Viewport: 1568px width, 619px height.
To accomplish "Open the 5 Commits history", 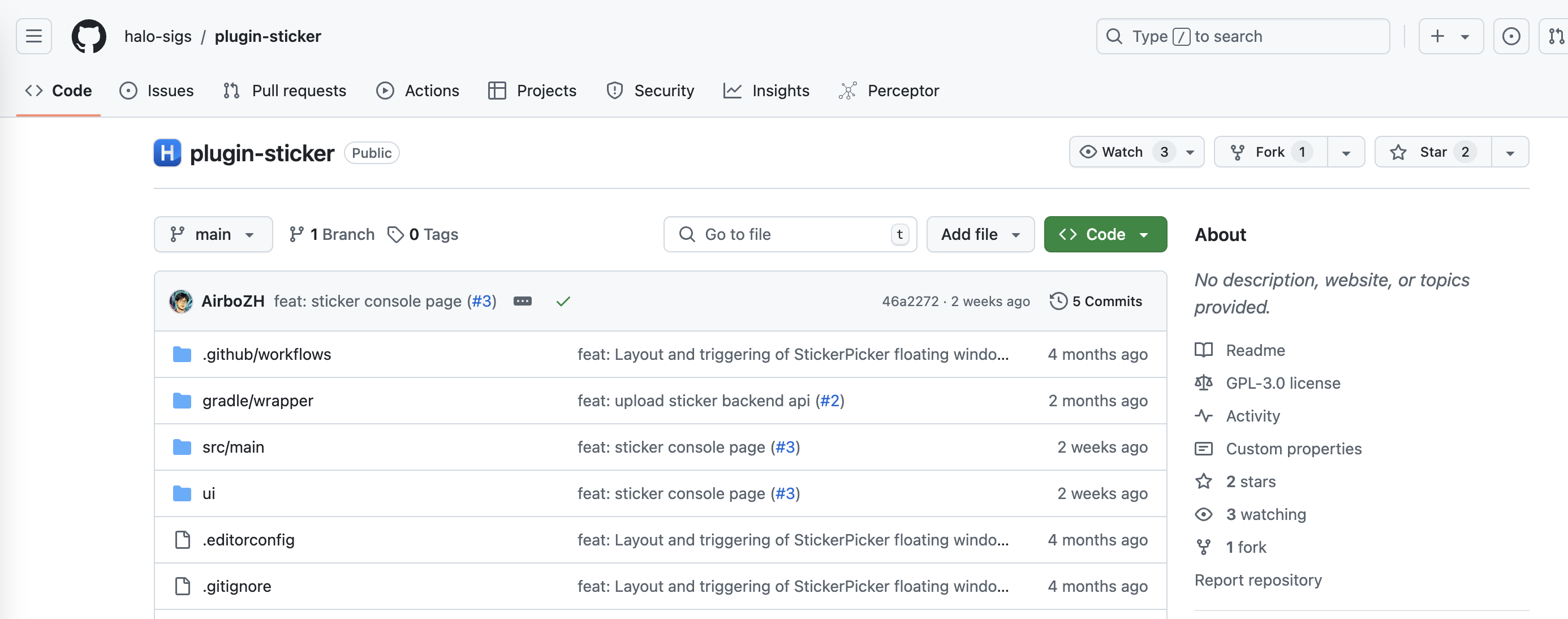I will (1096, 301).
